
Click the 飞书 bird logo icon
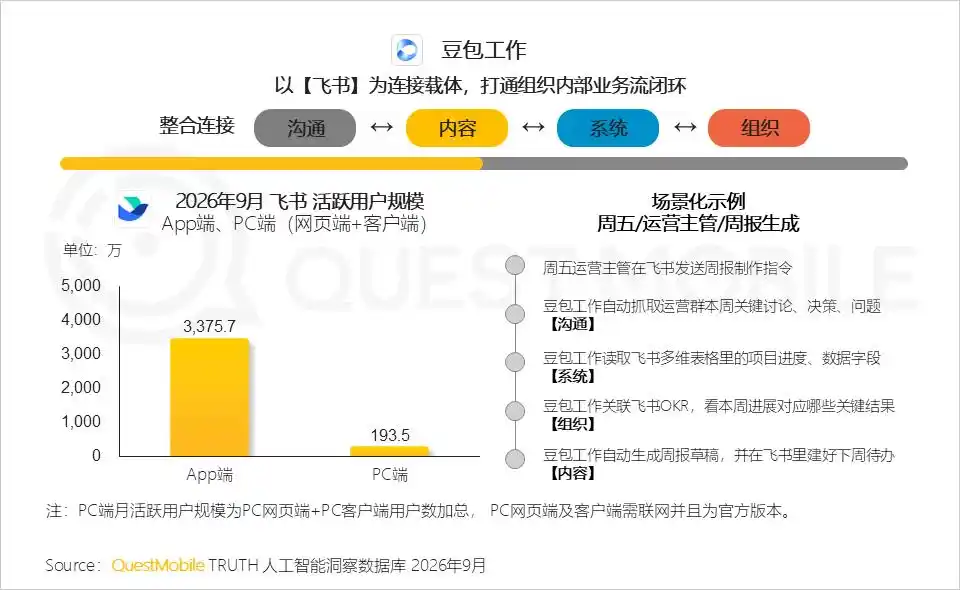coord(133,209)
